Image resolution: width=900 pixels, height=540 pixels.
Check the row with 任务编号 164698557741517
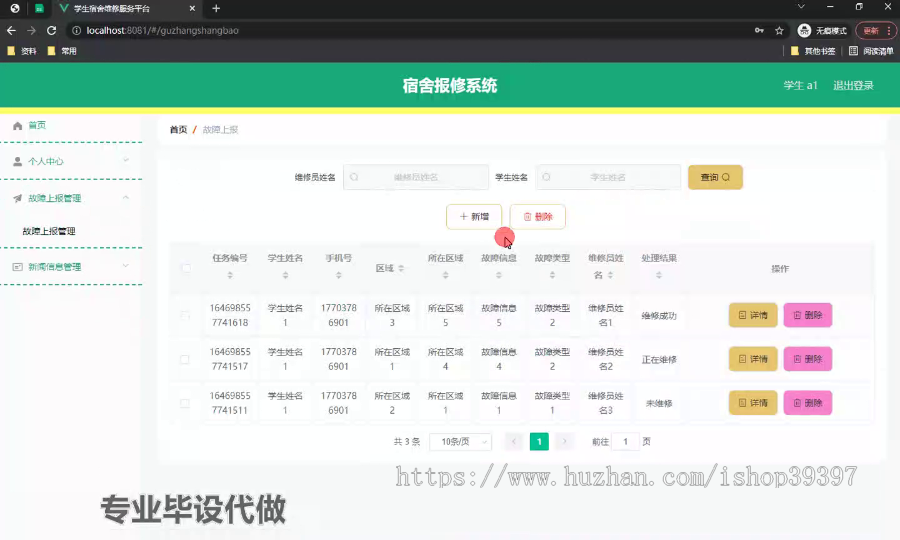click(185, 359)
